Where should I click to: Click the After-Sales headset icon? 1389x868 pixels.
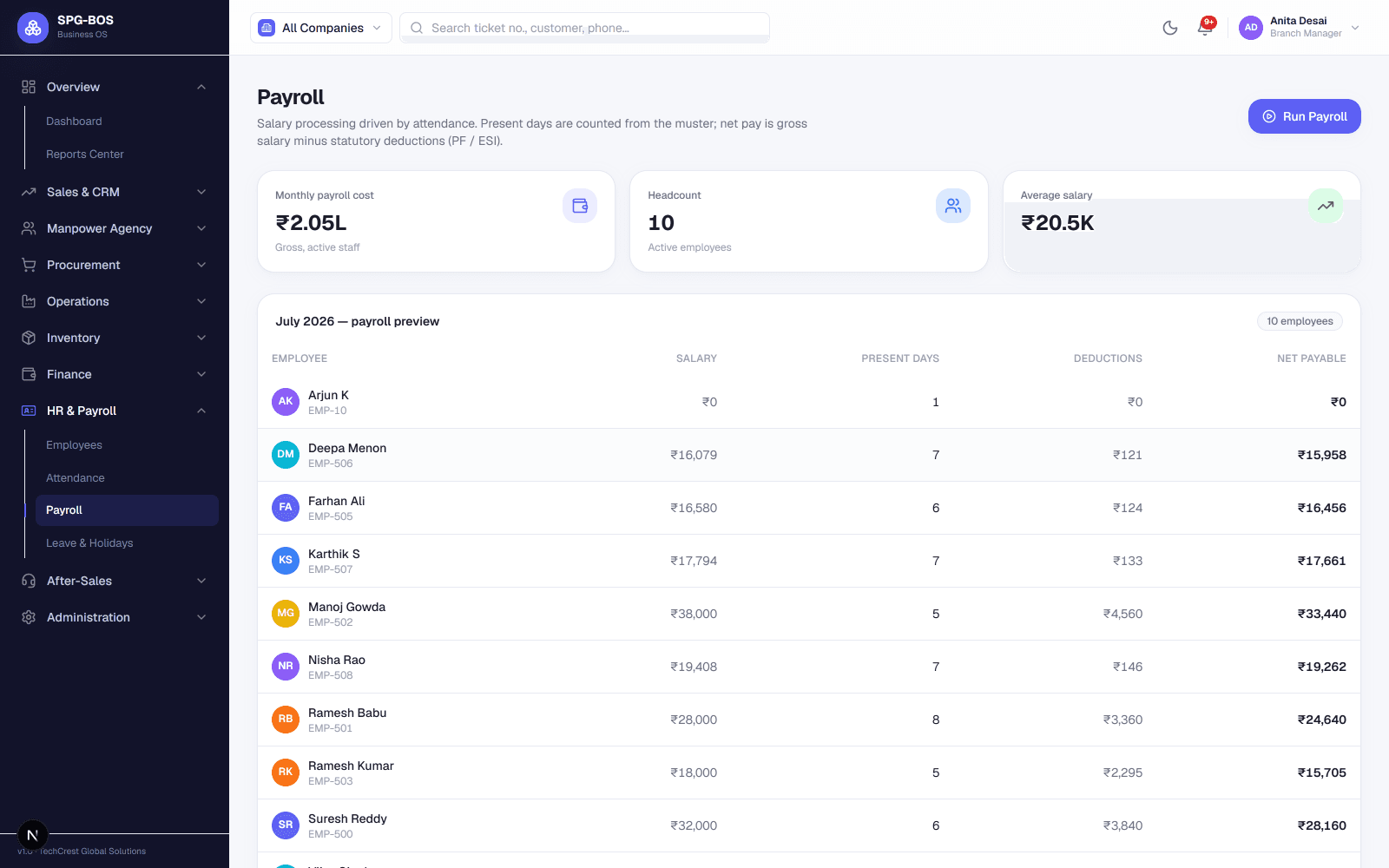29,581
